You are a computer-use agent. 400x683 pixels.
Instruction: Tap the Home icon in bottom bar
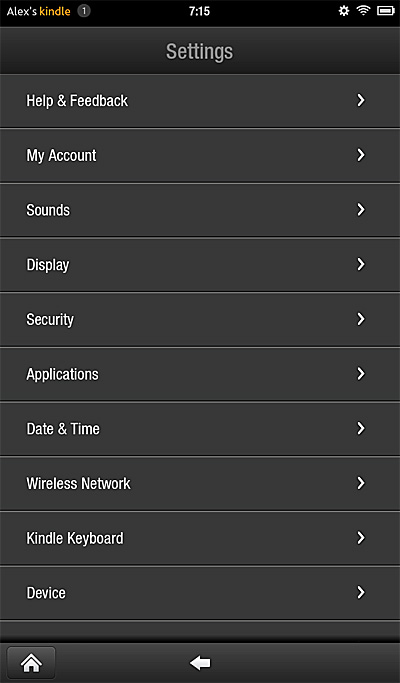pos(31,663)
